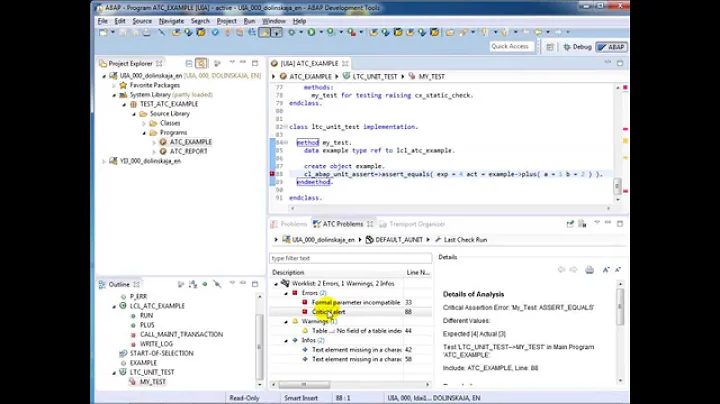
Task: Close the Outline view tab
Action: tap(136, 285)
